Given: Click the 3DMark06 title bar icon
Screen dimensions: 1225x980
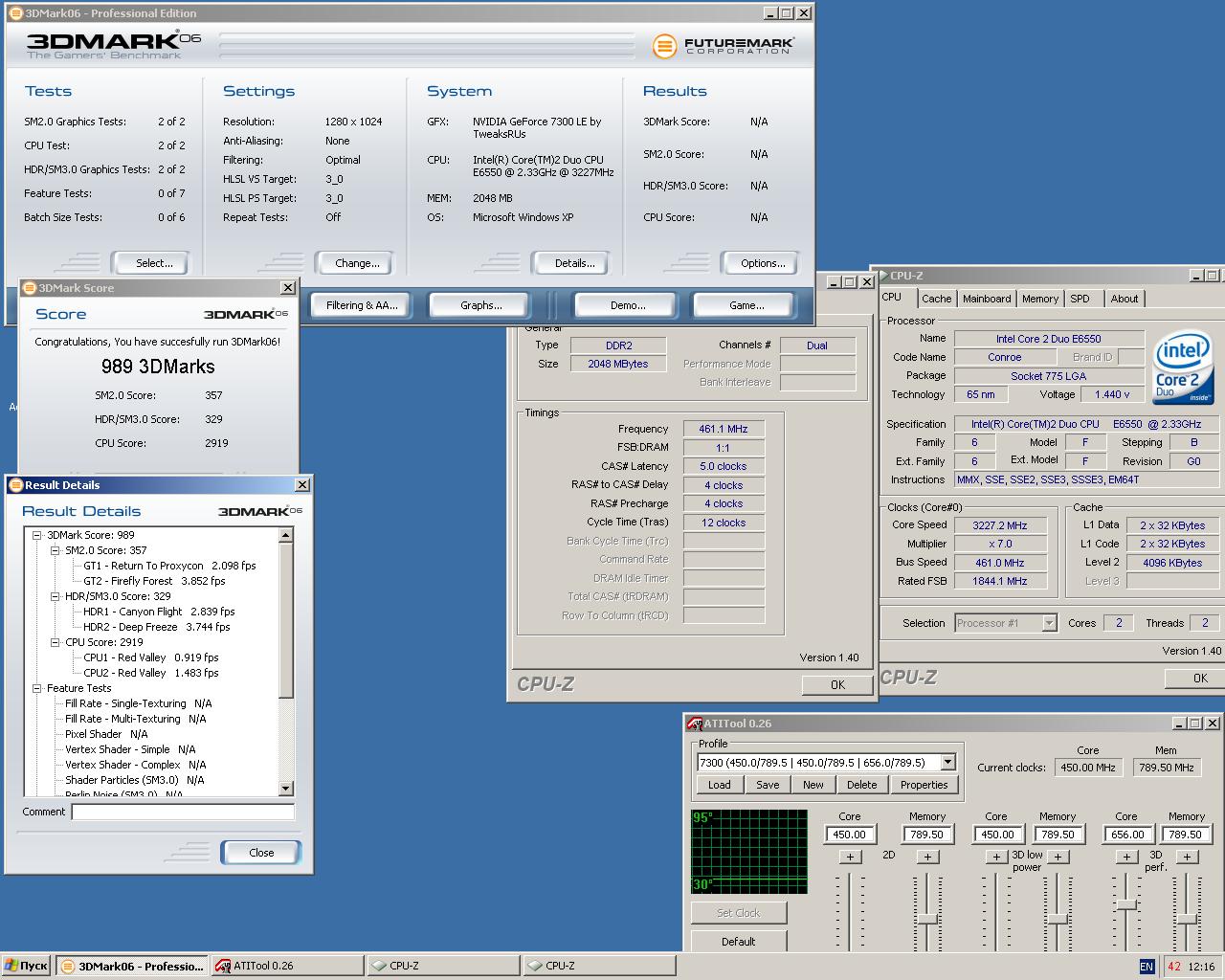Looking at the screenshot, I should pos(14,13).
